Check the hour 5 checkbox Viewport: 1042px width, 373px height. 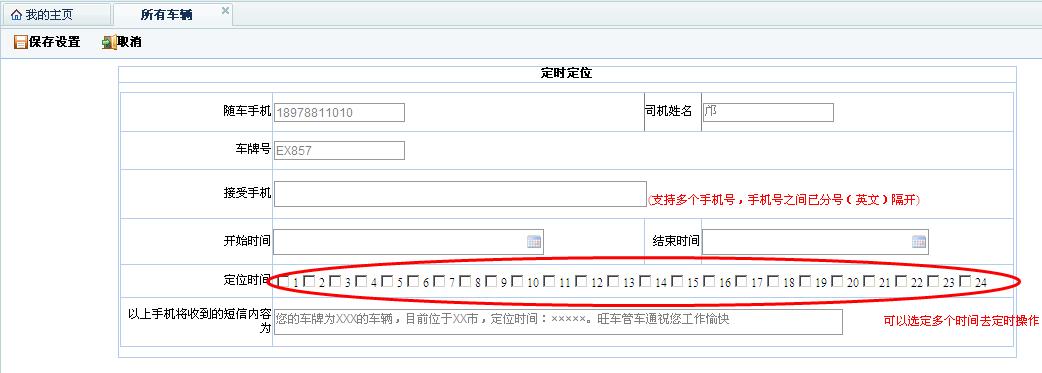[387, 282]
